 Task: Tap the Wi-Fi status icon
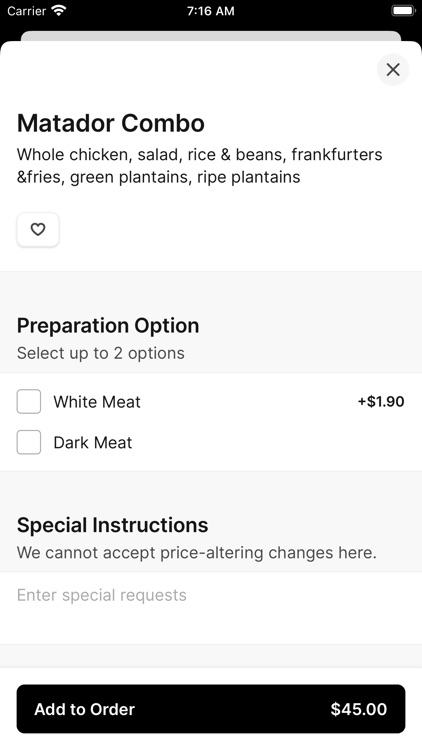[x=59, y=11]
